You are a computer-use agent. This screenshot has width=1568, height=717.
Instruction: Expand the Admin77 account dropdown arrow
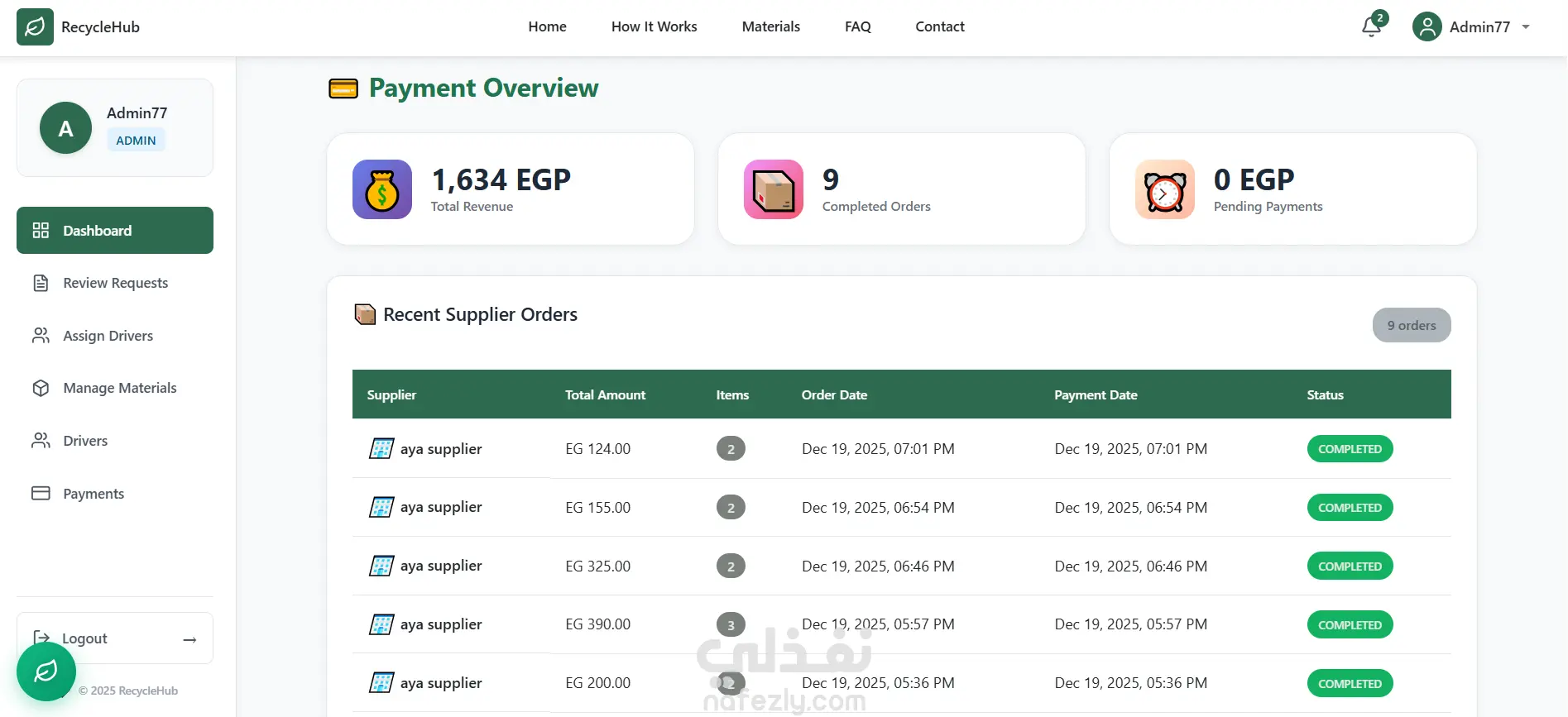1526,27
